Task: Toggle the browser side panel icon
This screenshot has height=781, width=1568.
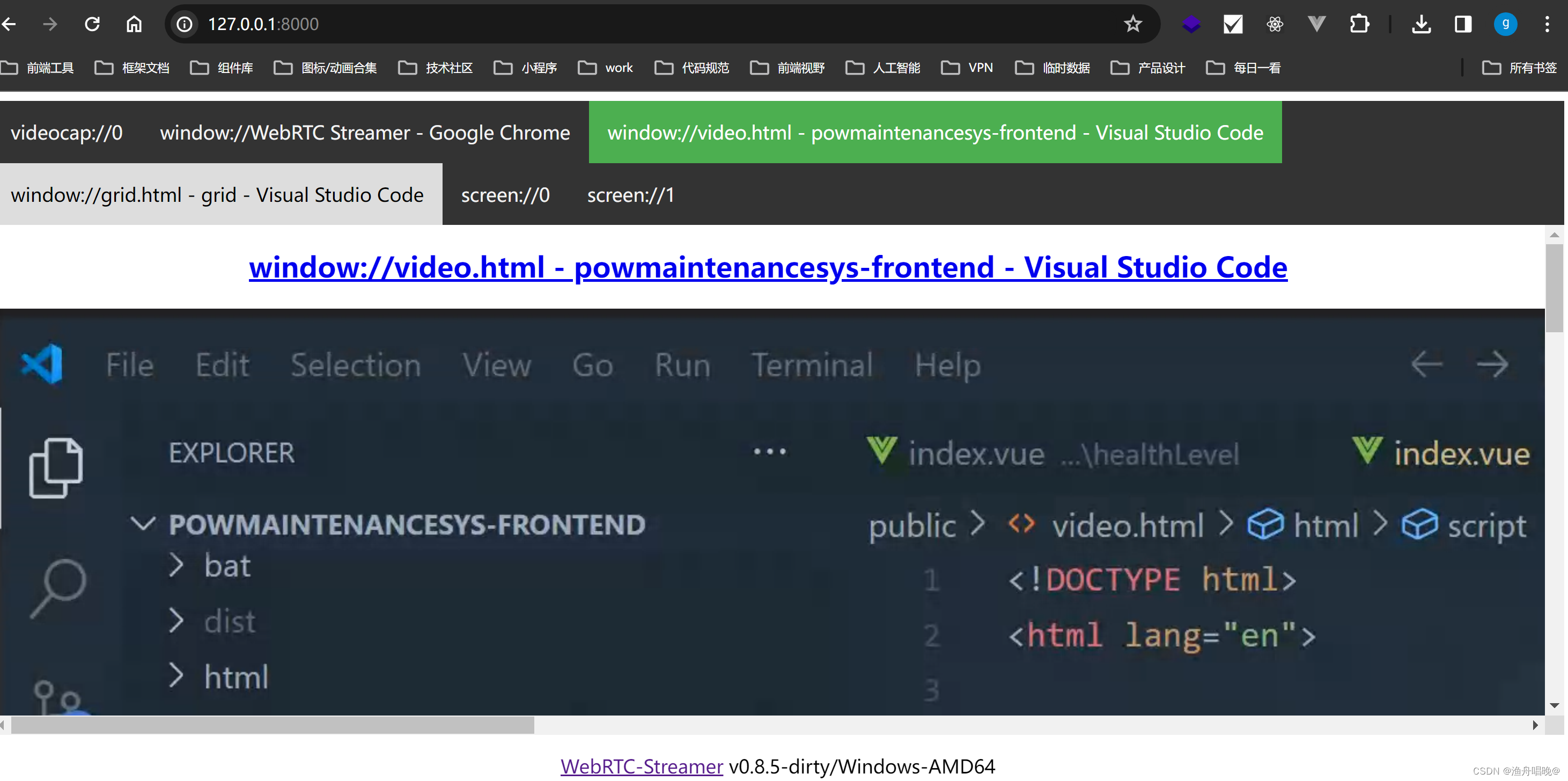Action: pyautogui.click(x=1463, y=24)
